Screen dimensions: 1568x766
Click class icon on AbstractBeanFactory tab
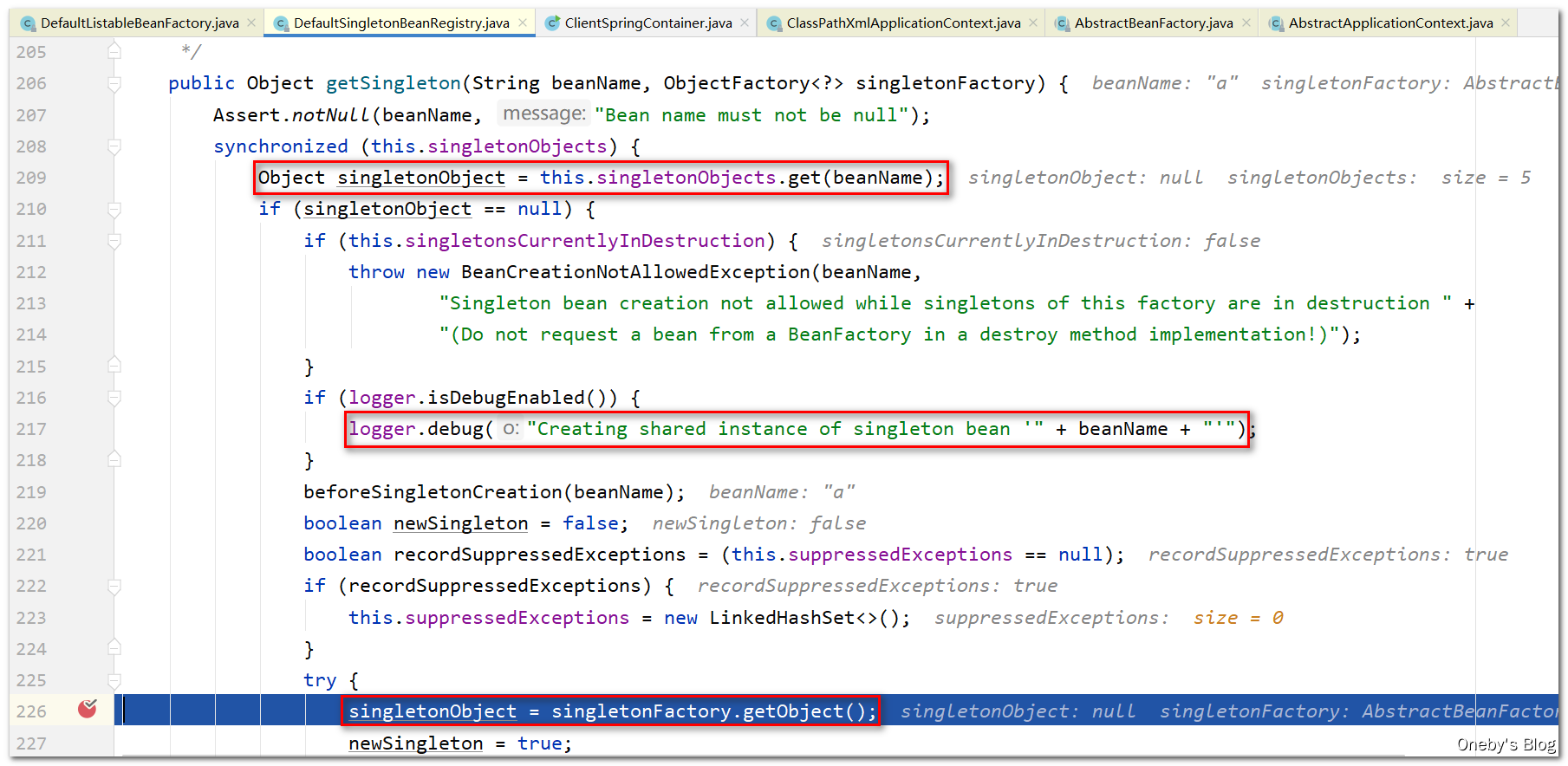pyautogui.click(x=1062, y=23)
